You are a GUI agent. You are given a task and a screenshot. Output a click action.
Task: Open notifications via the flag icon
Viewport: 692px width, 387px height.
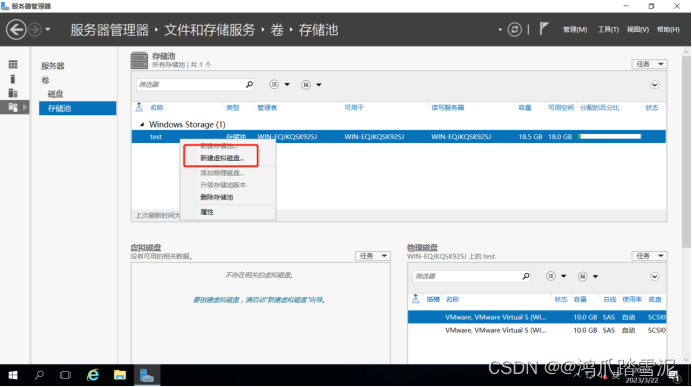(x=544, y=29)
